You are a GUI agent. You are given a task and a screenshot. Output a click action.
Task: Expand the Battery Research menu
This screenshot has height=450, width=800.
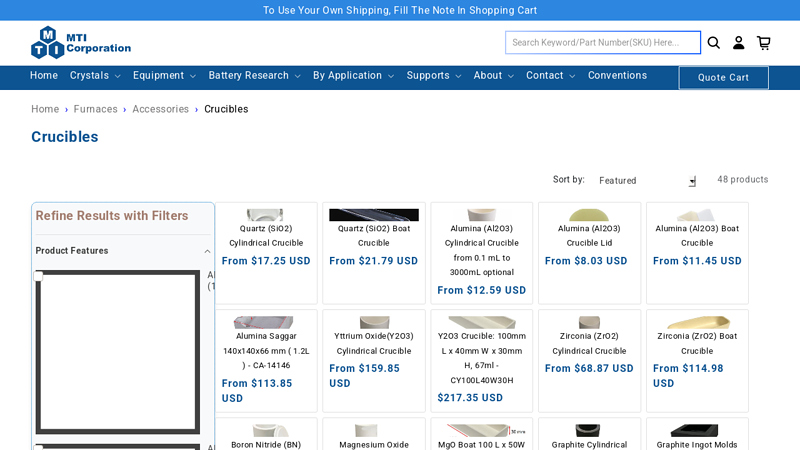254,76
